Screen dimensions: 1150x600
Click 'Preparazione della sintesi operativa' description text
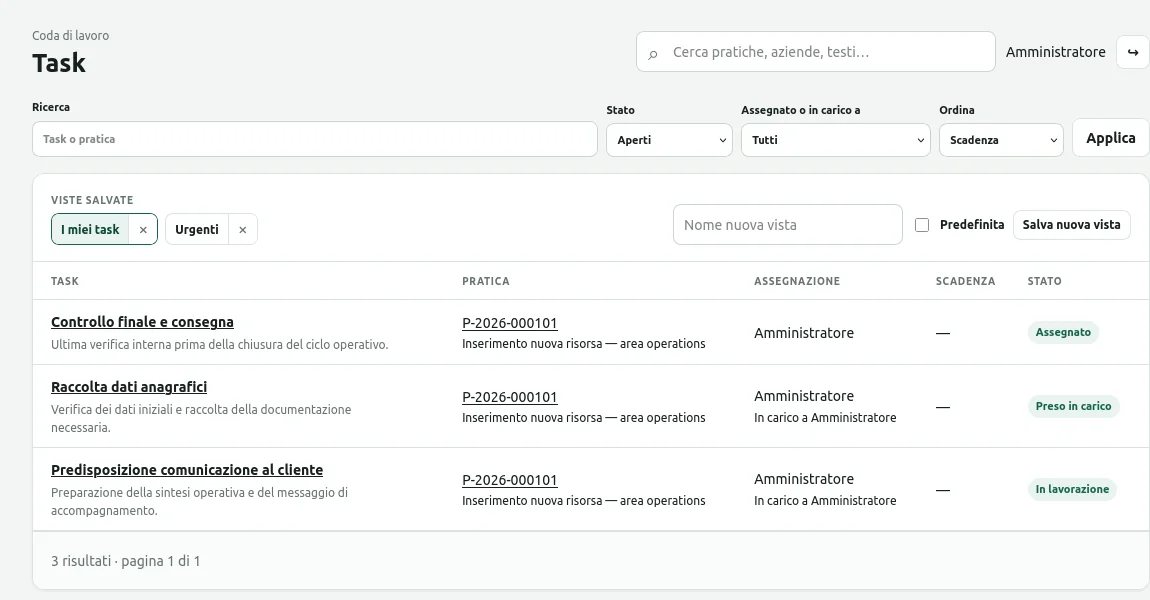199,501
